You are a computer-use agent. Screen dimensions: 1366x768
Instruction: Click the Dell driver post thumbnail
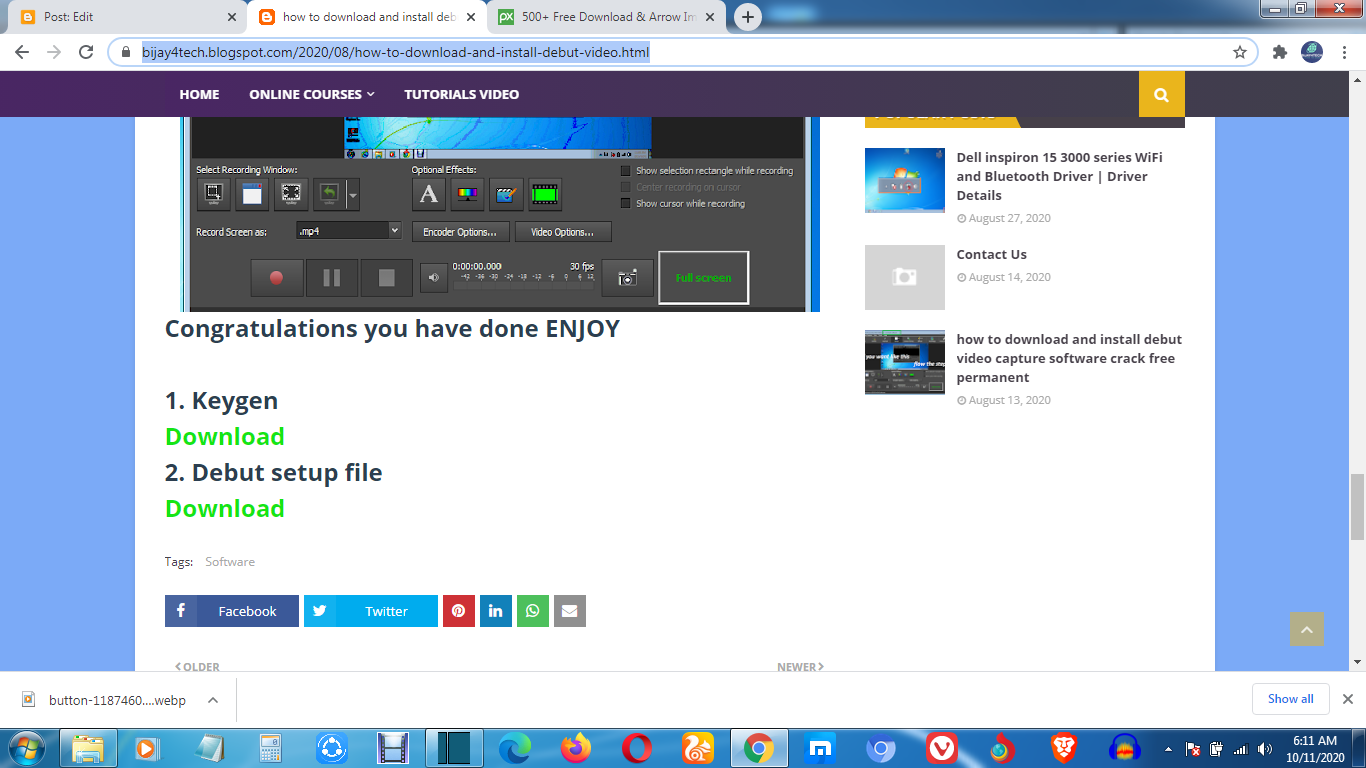(905, 180)
